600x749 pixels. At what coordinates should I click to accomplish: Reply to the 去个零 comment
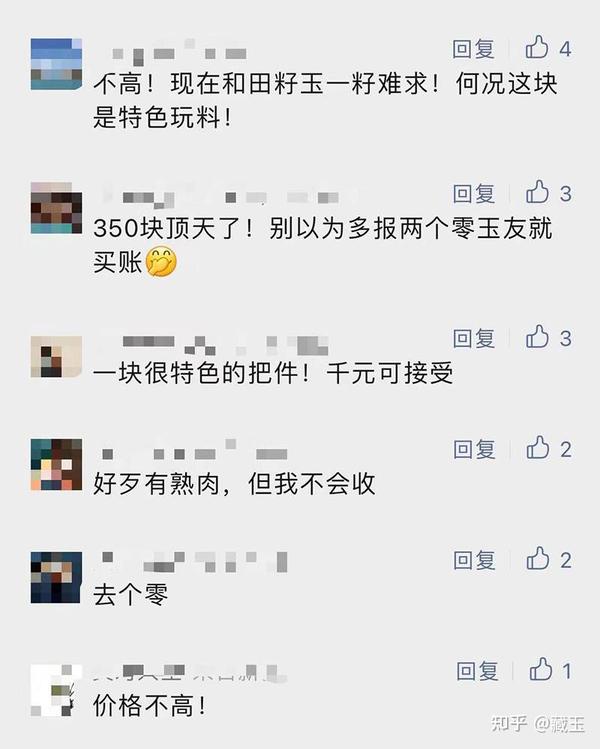click(474, 560)
